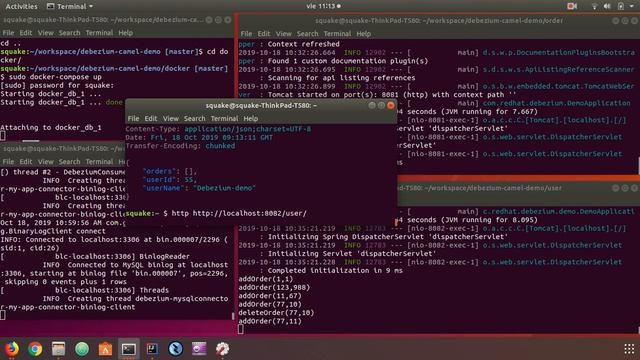Launch Firefox from the dock
The image size is (640, 360).
coord(12,349)
